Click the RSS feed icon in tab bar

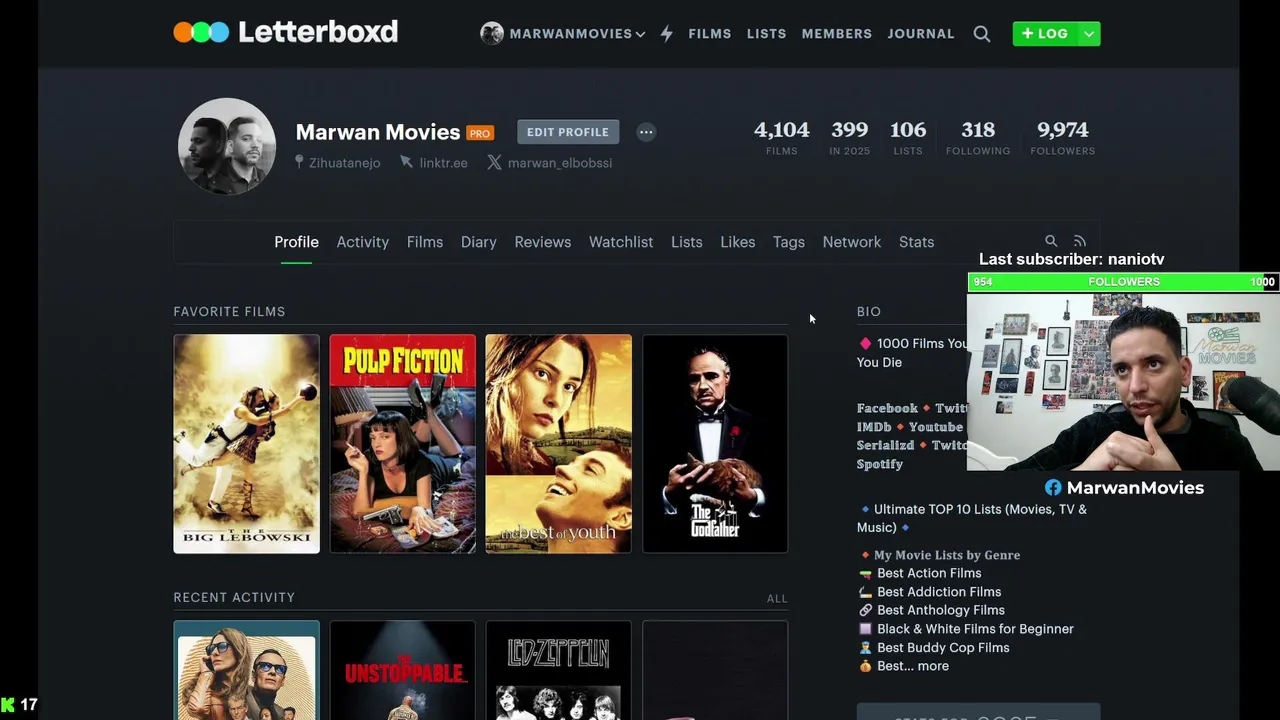coord(1079,241)
